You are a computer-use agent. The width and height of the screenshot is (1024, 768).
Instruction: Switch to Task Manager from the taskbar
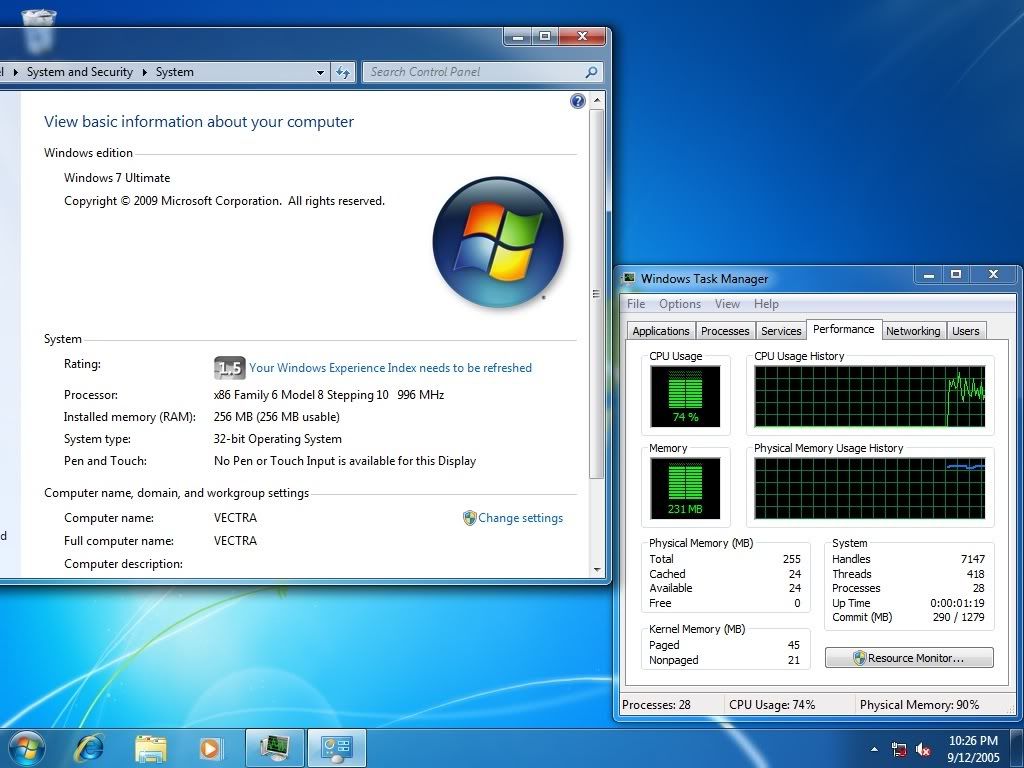point(275,747)
